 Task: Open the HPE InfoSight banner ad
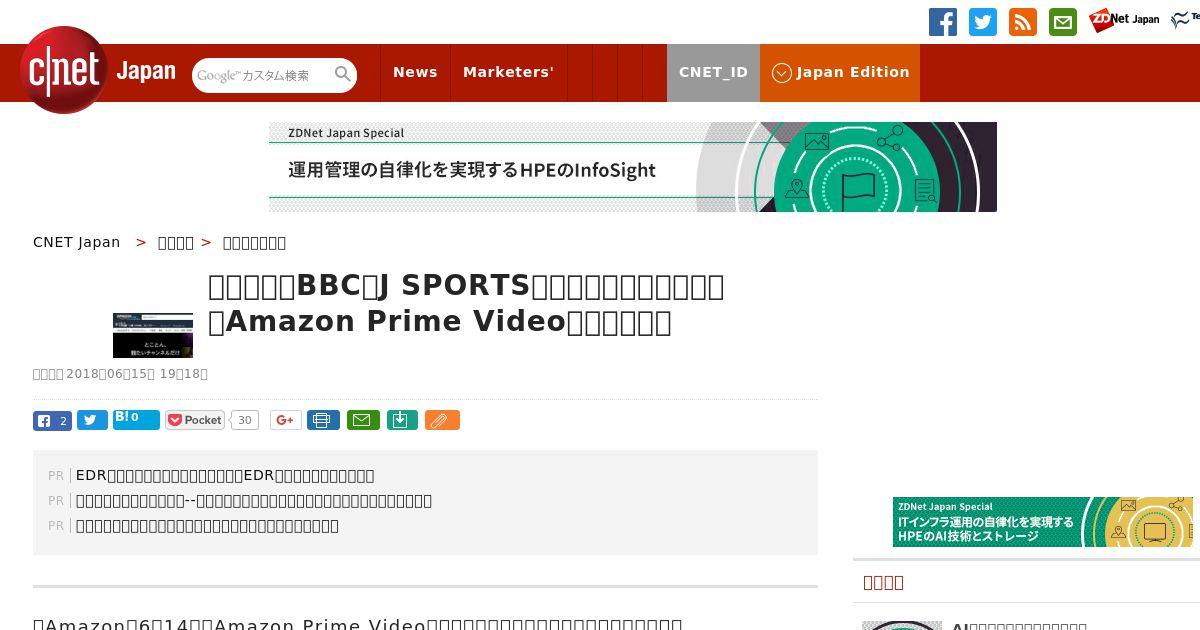tap(633, 167)
